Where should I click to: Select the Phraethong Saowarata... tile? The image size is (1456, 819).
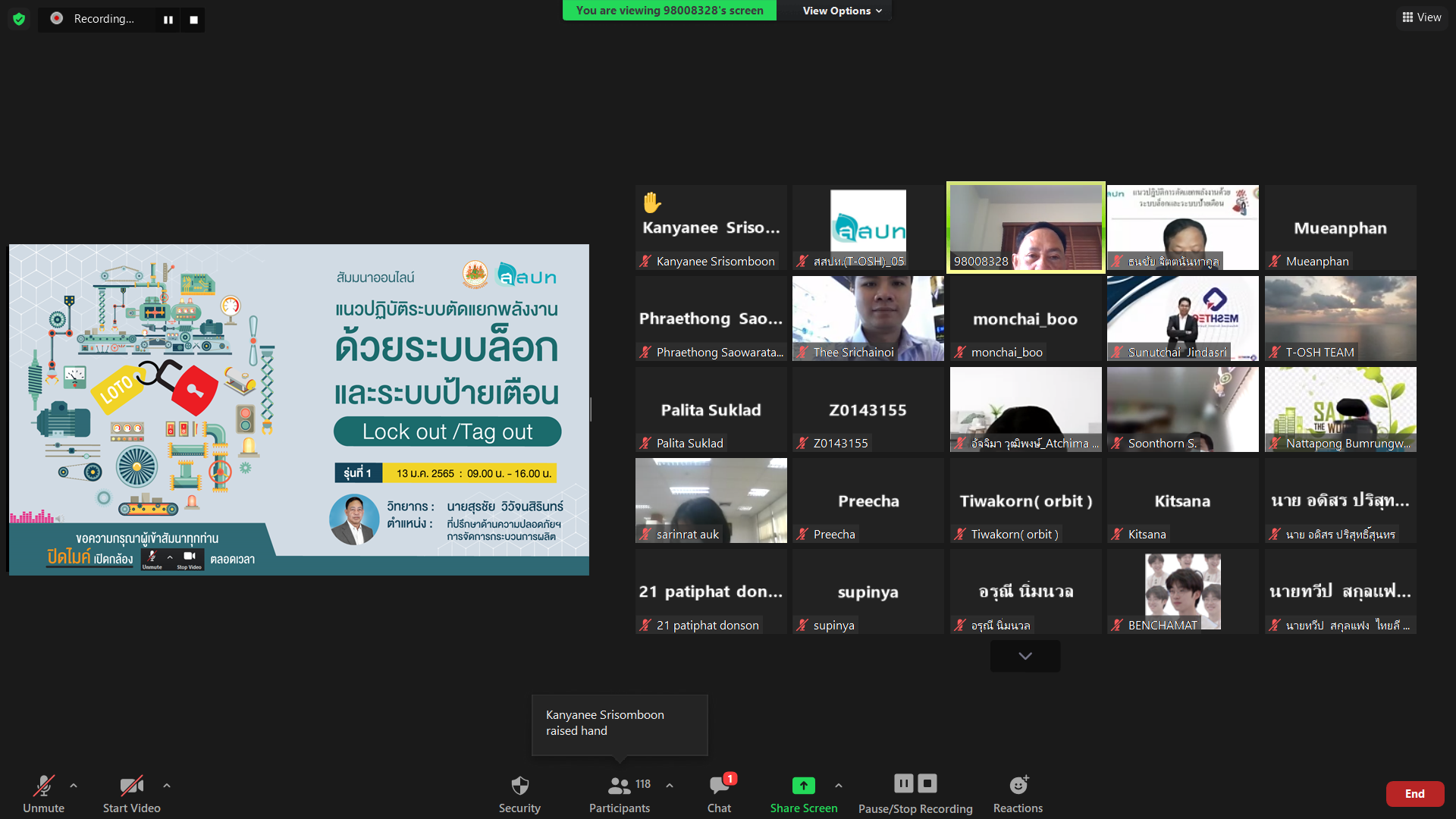(711, 318)
